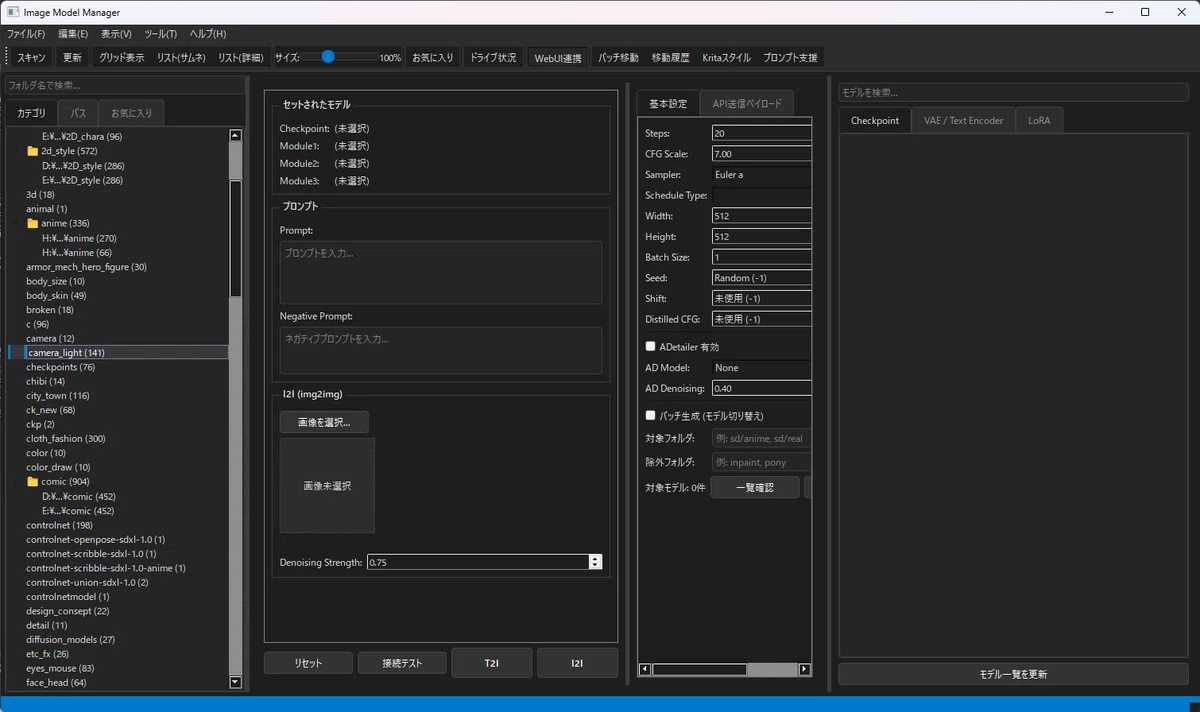Viewport: 1200px width, 712px height.
Task: Open 移動履歴 from the toolbar
Action: (670, 58)
